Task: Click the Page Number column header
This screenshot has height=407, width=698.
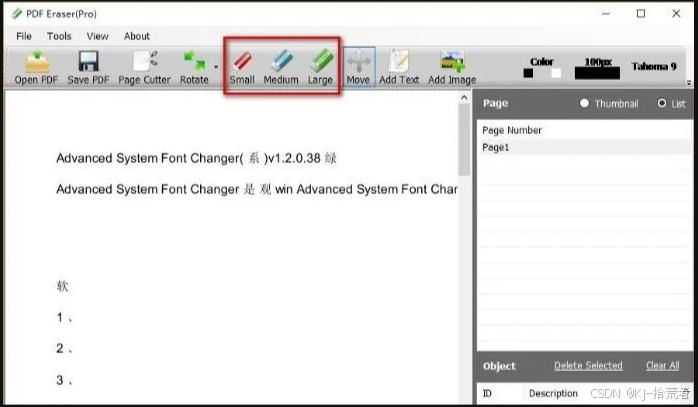Action: click(512, 130)
